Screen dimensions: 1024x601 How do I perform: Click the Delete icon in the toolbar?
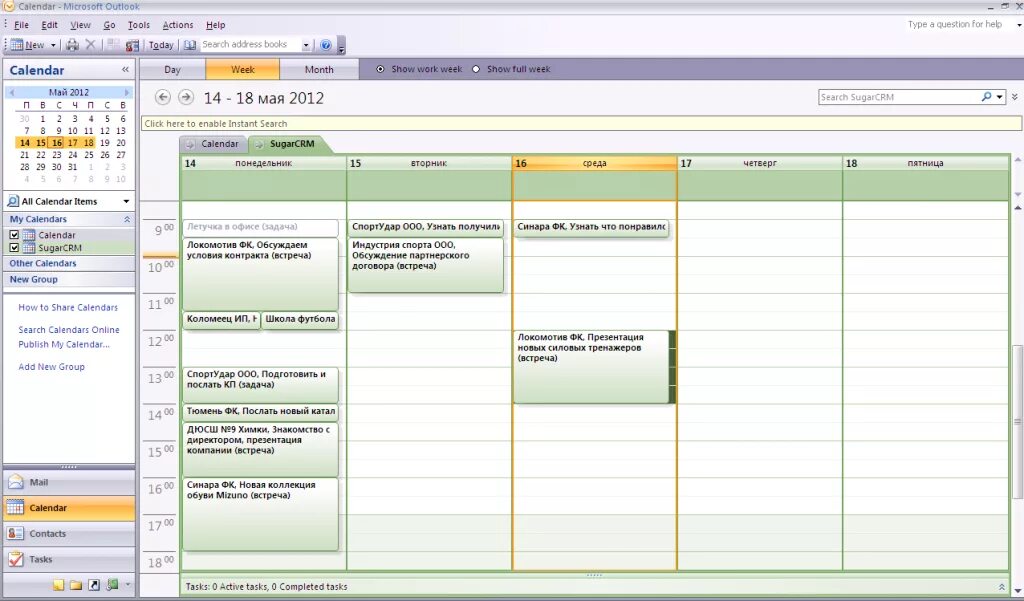90,44
